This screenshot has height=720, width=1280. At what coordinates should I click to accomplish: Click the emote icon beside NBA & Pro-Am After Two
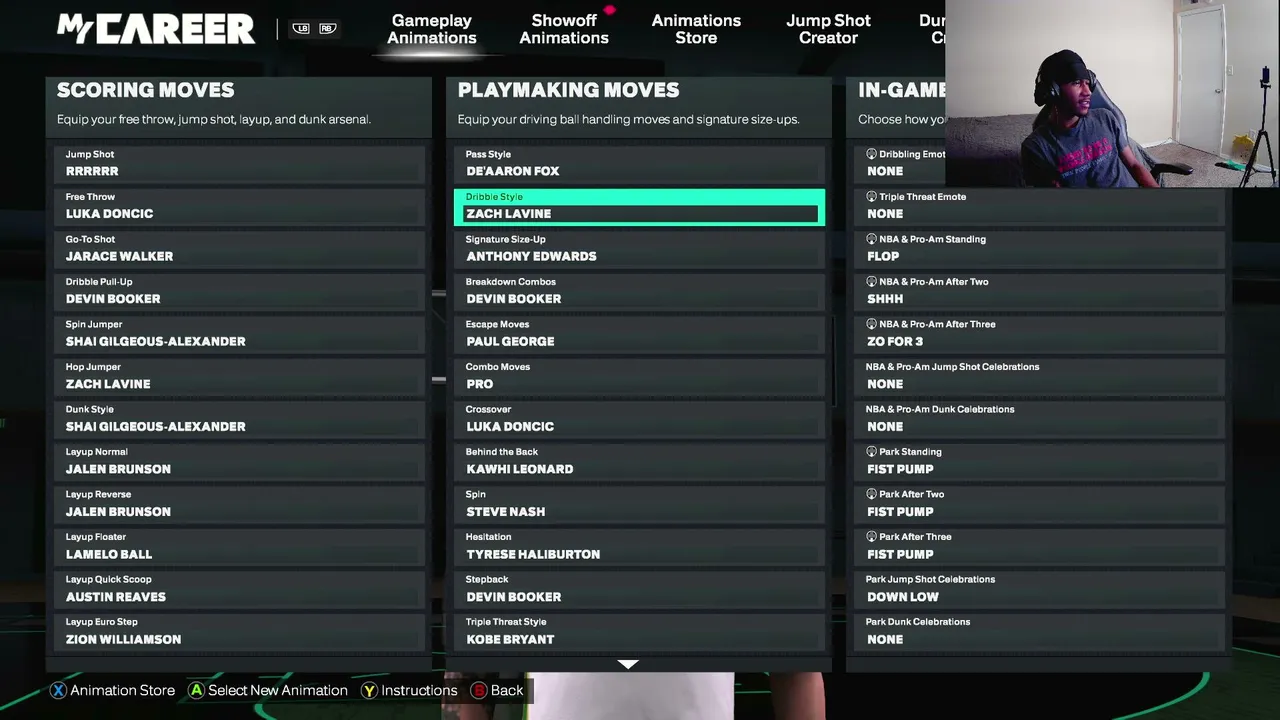tap(871, 282)
